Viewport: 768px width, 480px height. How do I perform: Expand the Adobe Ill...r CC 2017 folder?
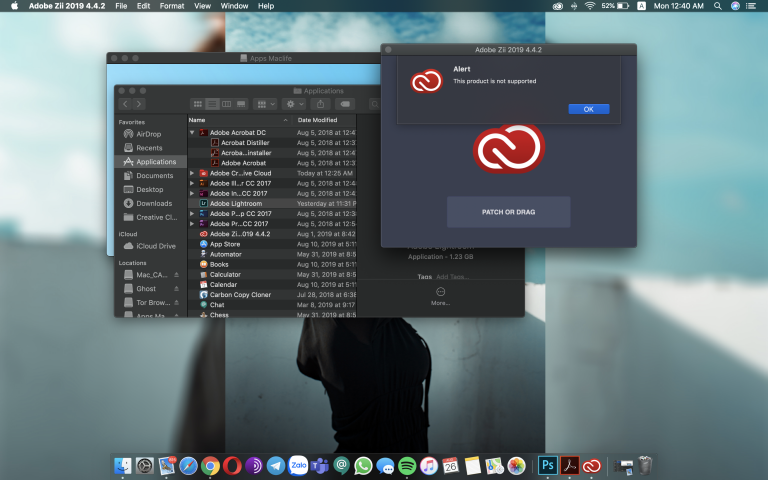(192, 183)
